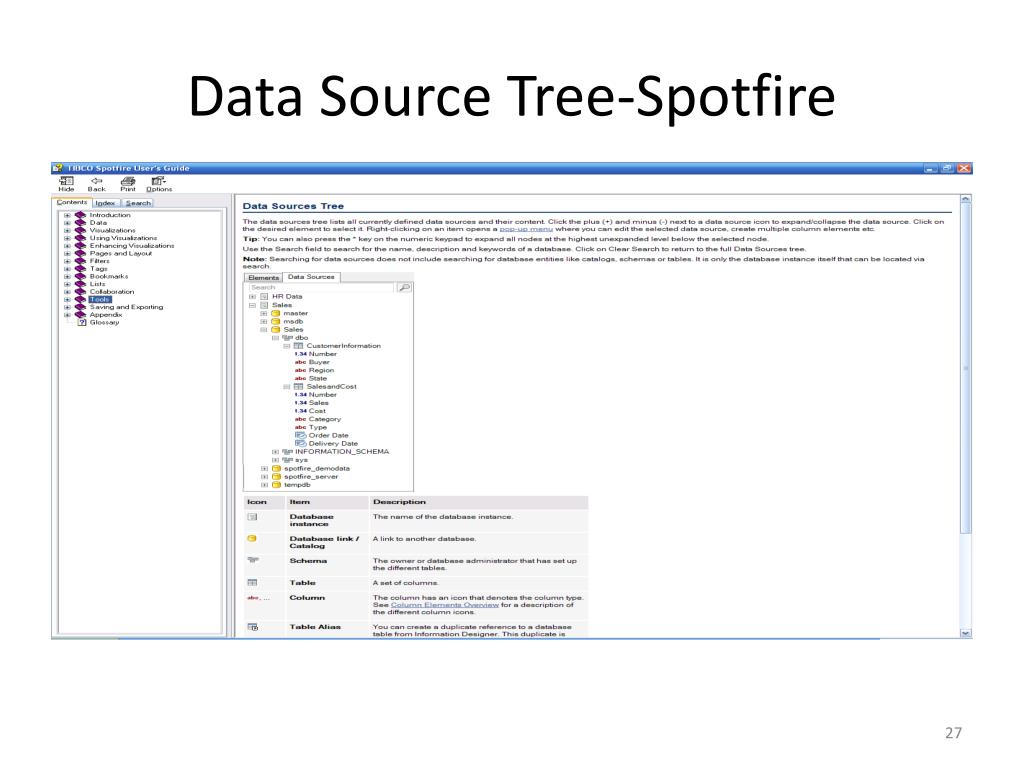Select the highlighted Tools topic
Viewport: 1024px width, 768px height.
[100, 300]
